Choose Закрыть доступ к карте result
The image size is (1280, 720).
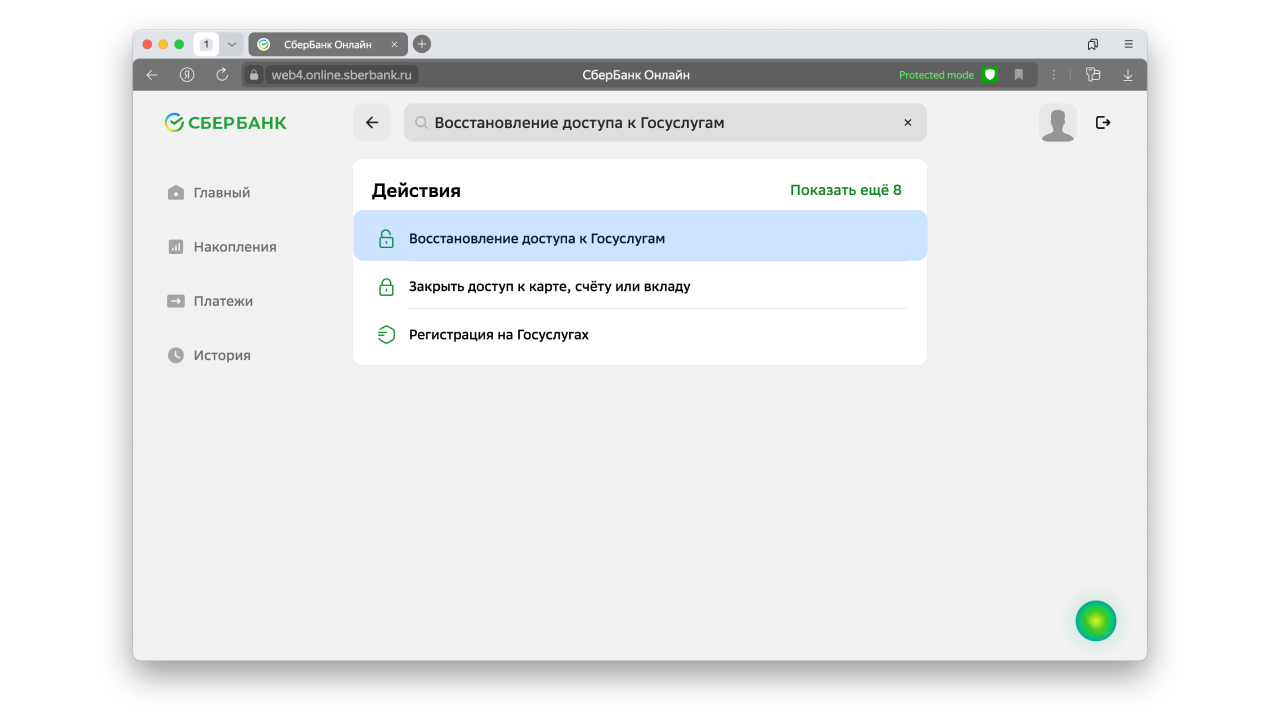(549, 287)
